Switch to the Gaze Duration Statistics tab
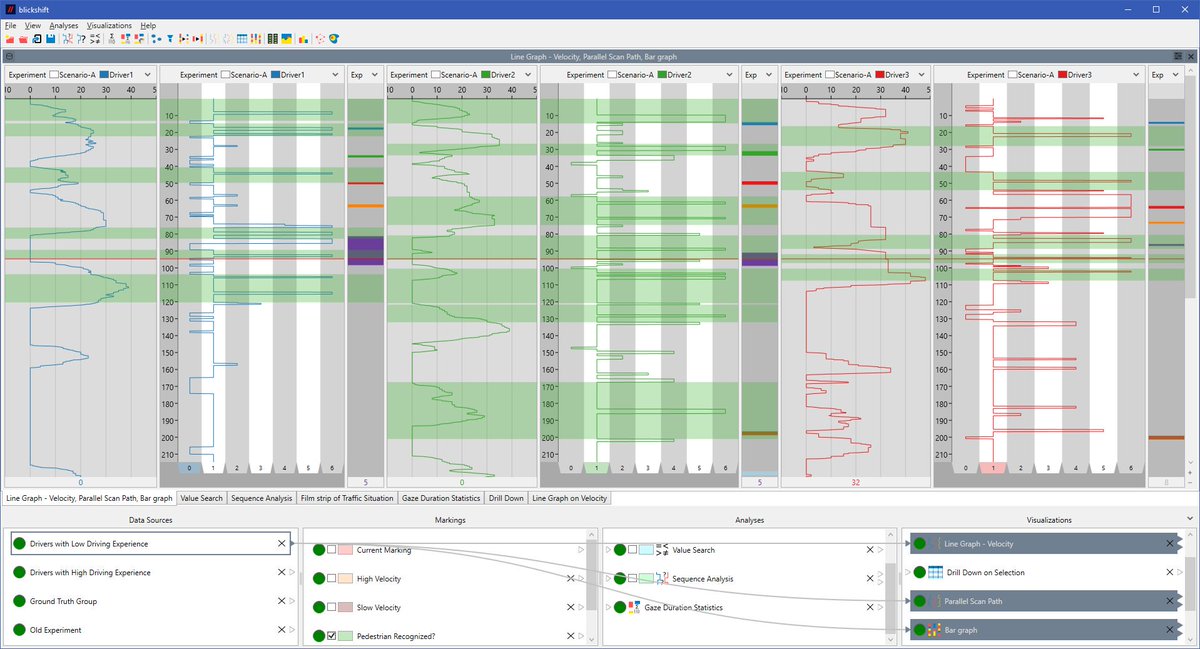1200x649 pixels. [x=441, y=497]
